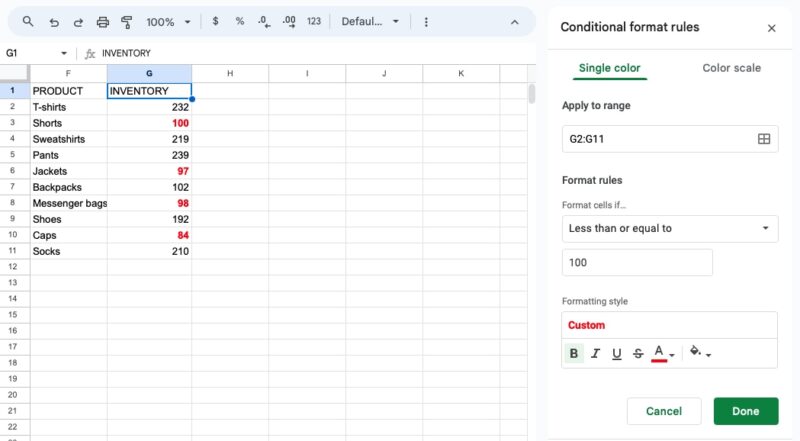Toggle strikethrough in formatting style
The width and height of the screenshot is (800, 441).
(x=638, y=353)
